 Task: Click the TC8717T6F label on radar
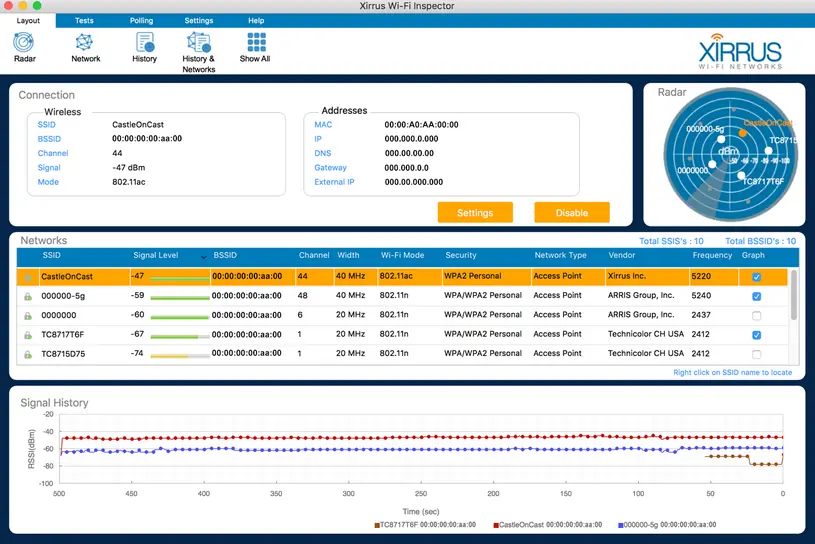763,181
